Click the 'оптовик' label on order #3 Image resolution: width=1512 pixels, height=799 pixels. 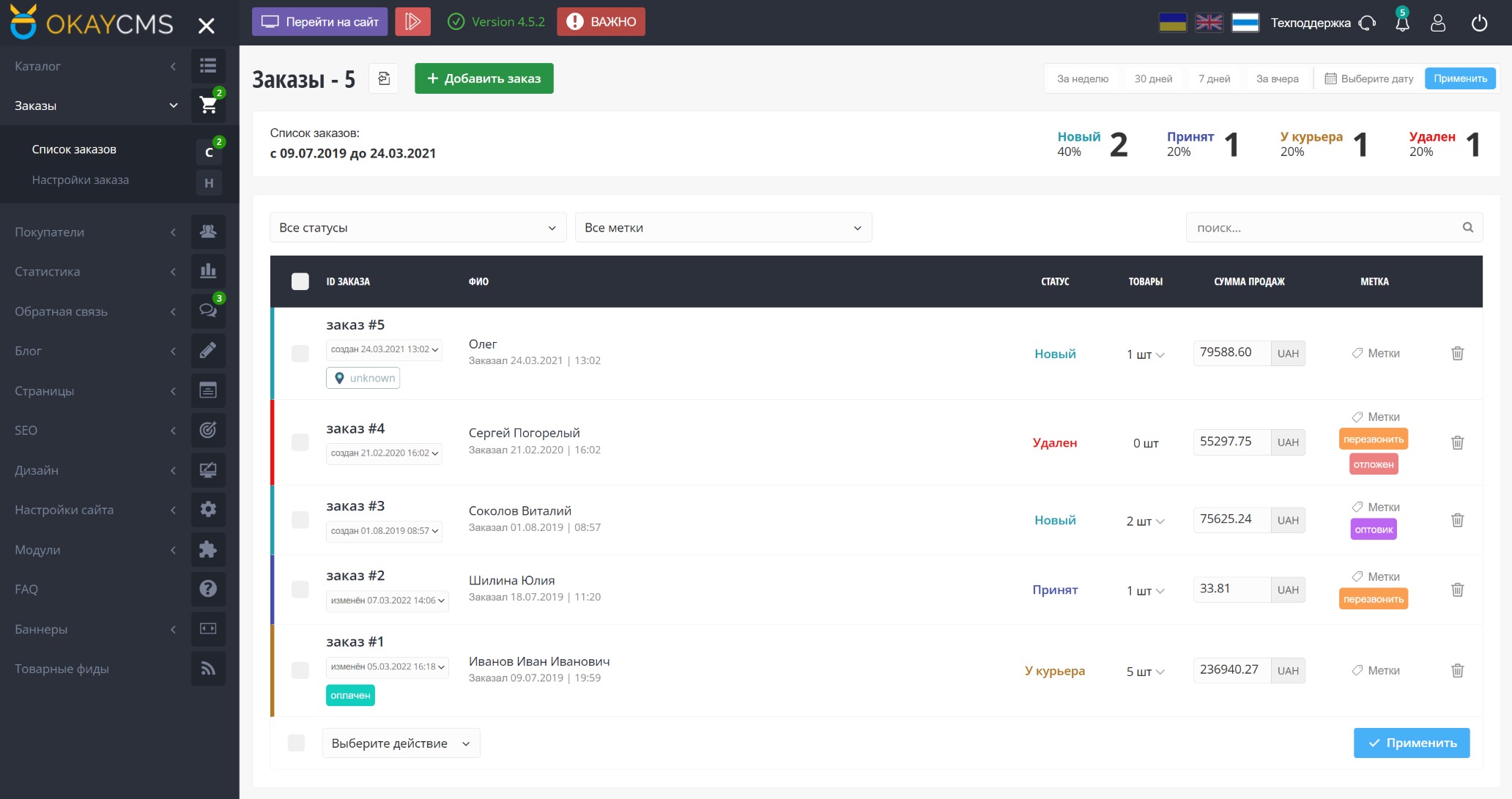(x=1374, y=529)
